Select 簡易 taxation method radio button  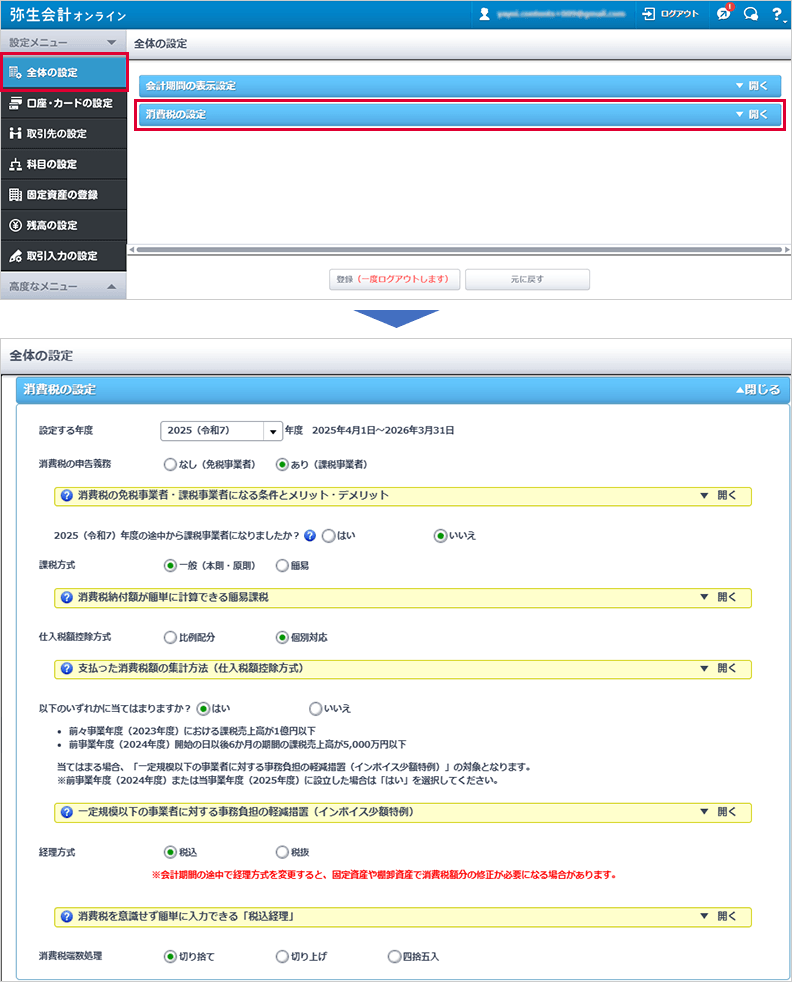click(x=282, y=565)
